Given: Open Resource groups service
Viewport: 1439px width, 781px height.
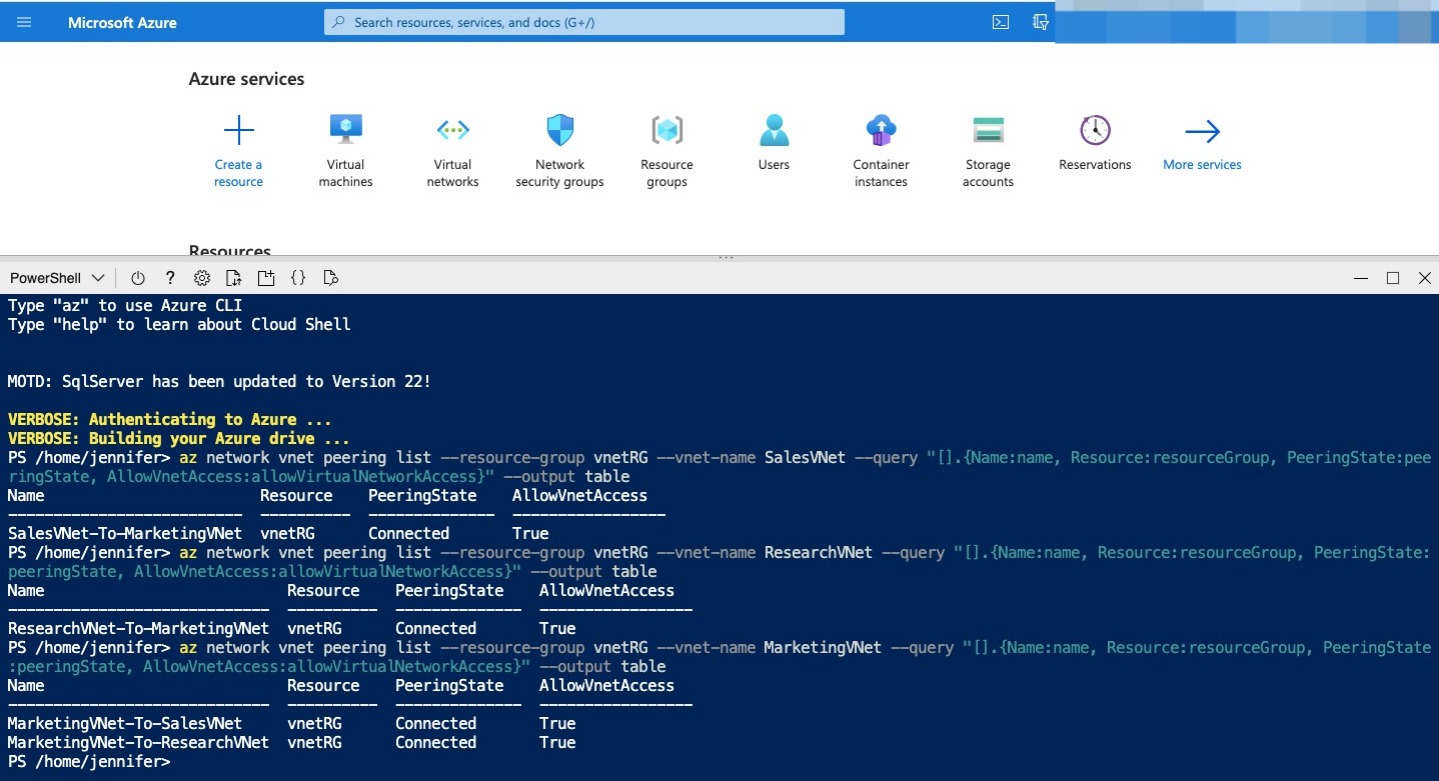Looking at the screenshot, I should click(667, 151).
